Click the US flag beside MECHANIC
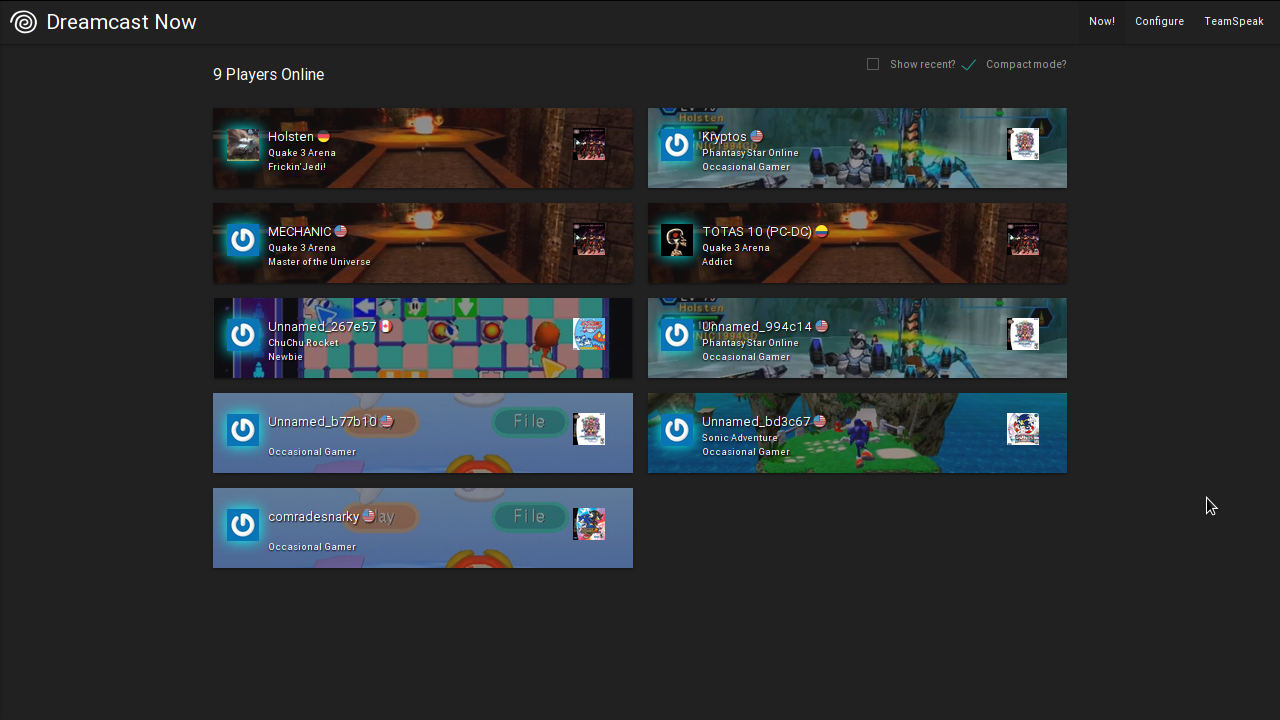This screenshot has width=1280, height=720. pos(341,232)
